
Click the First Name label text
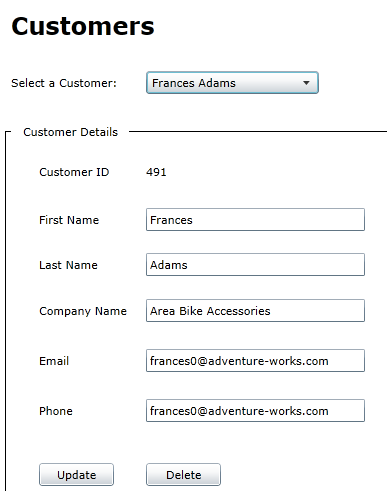pyautogui.click(x=69, y=220)
